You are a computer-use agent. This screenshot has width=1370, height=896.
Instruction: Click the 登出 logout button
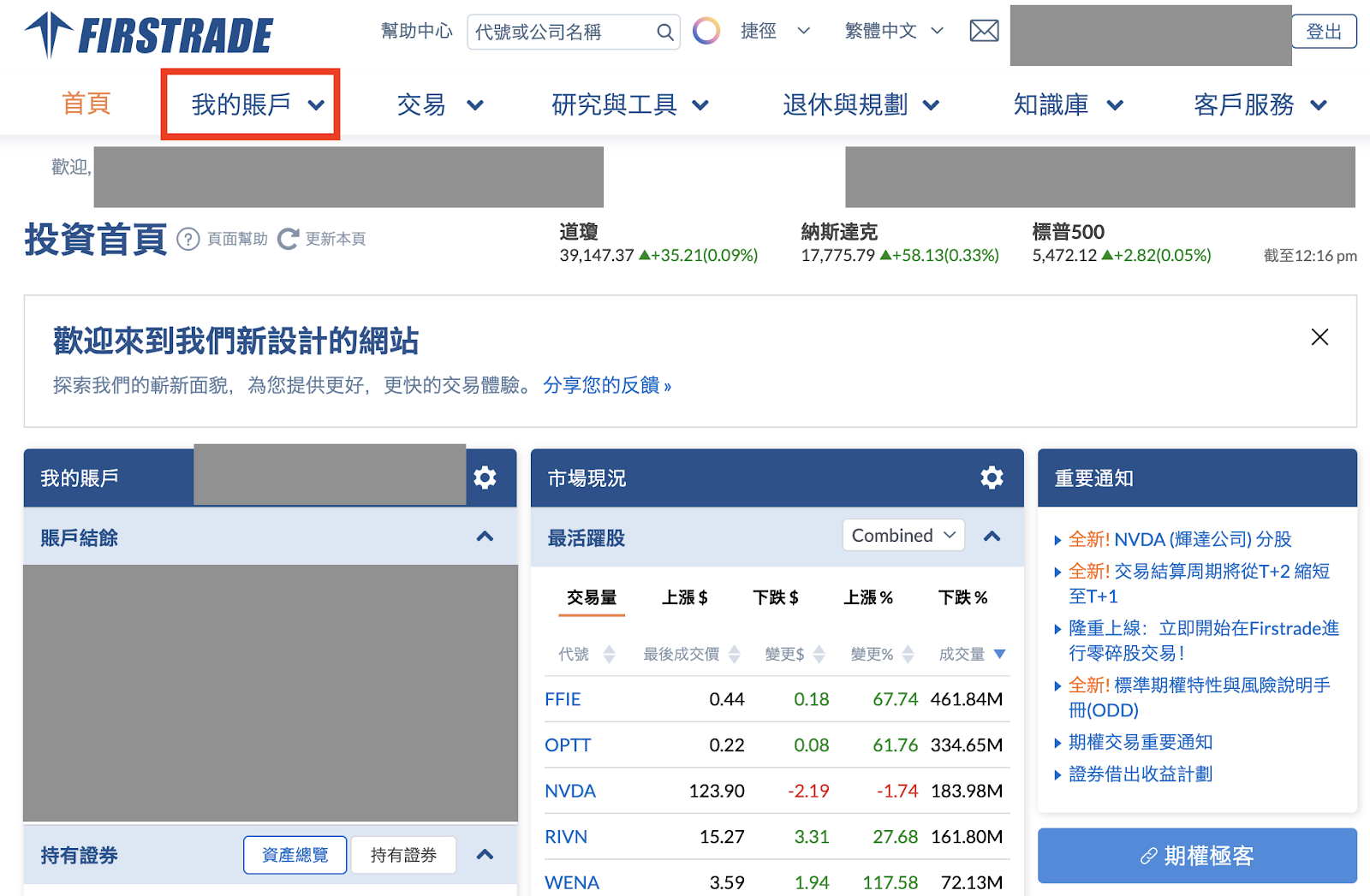coord(1324,32)
